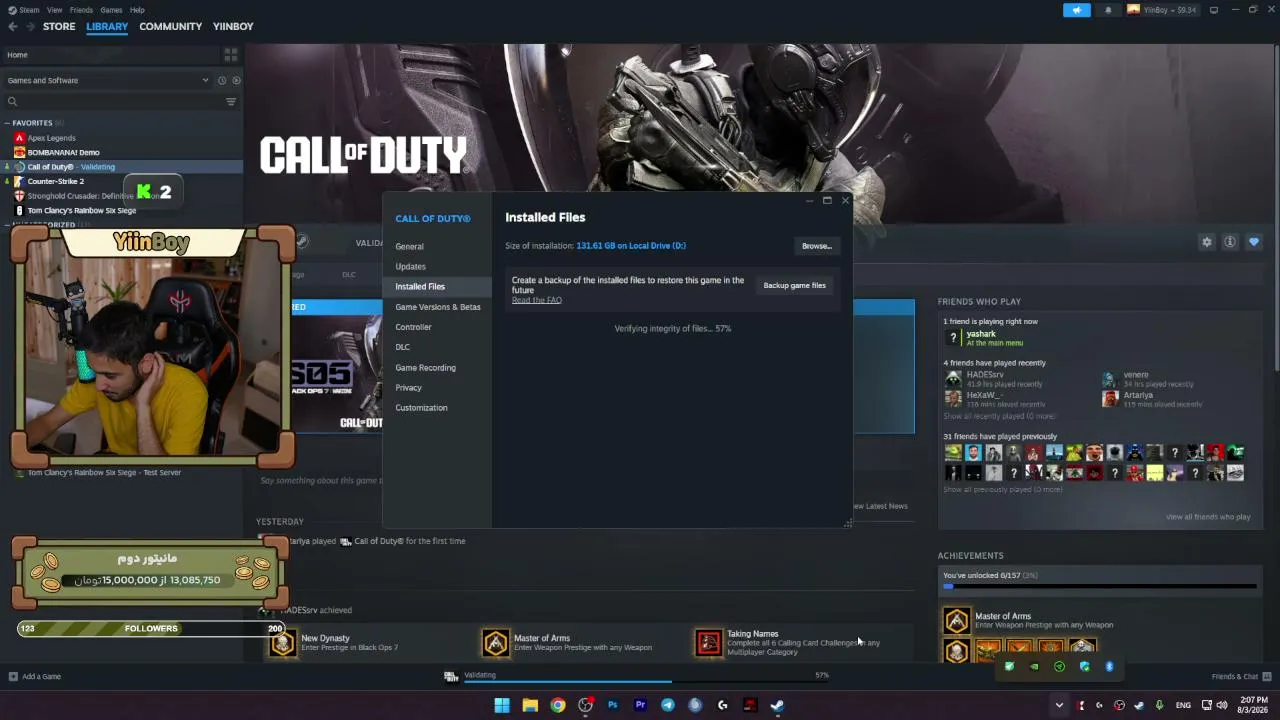Open the View menu
The image size is (1280, 720).
click(54, 10)
